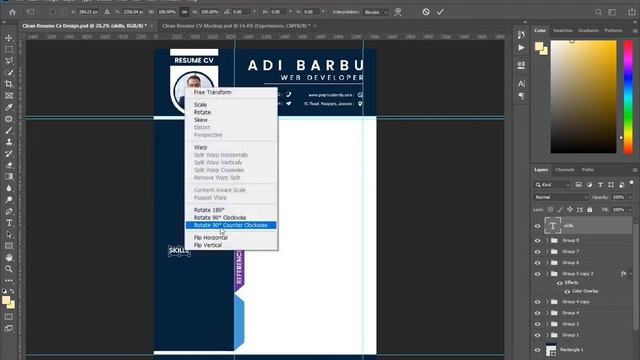Open the Paragraph panel icon
640x360 pixels.
[521, 96]
